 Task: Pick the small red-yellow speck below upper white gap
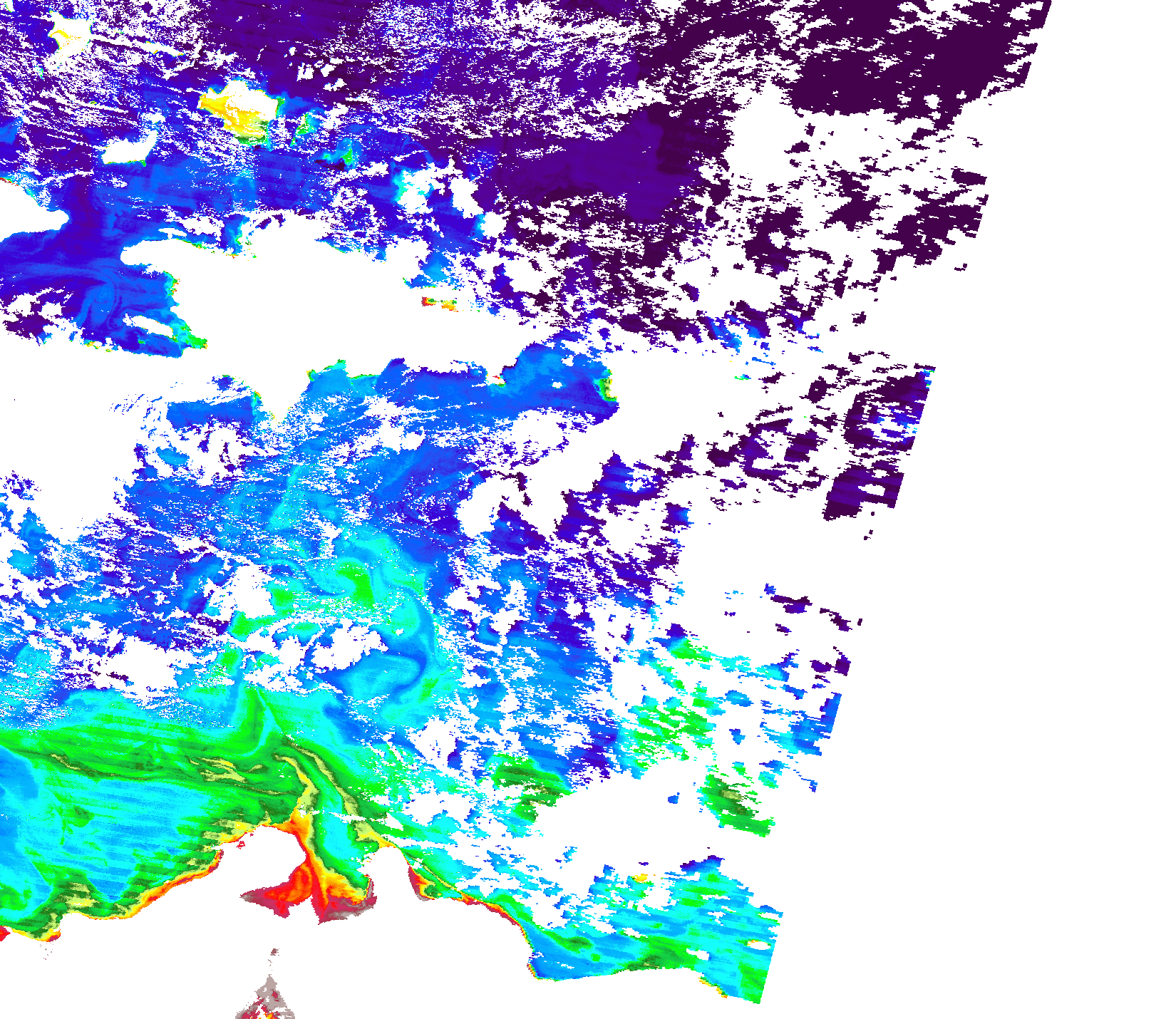438,304
